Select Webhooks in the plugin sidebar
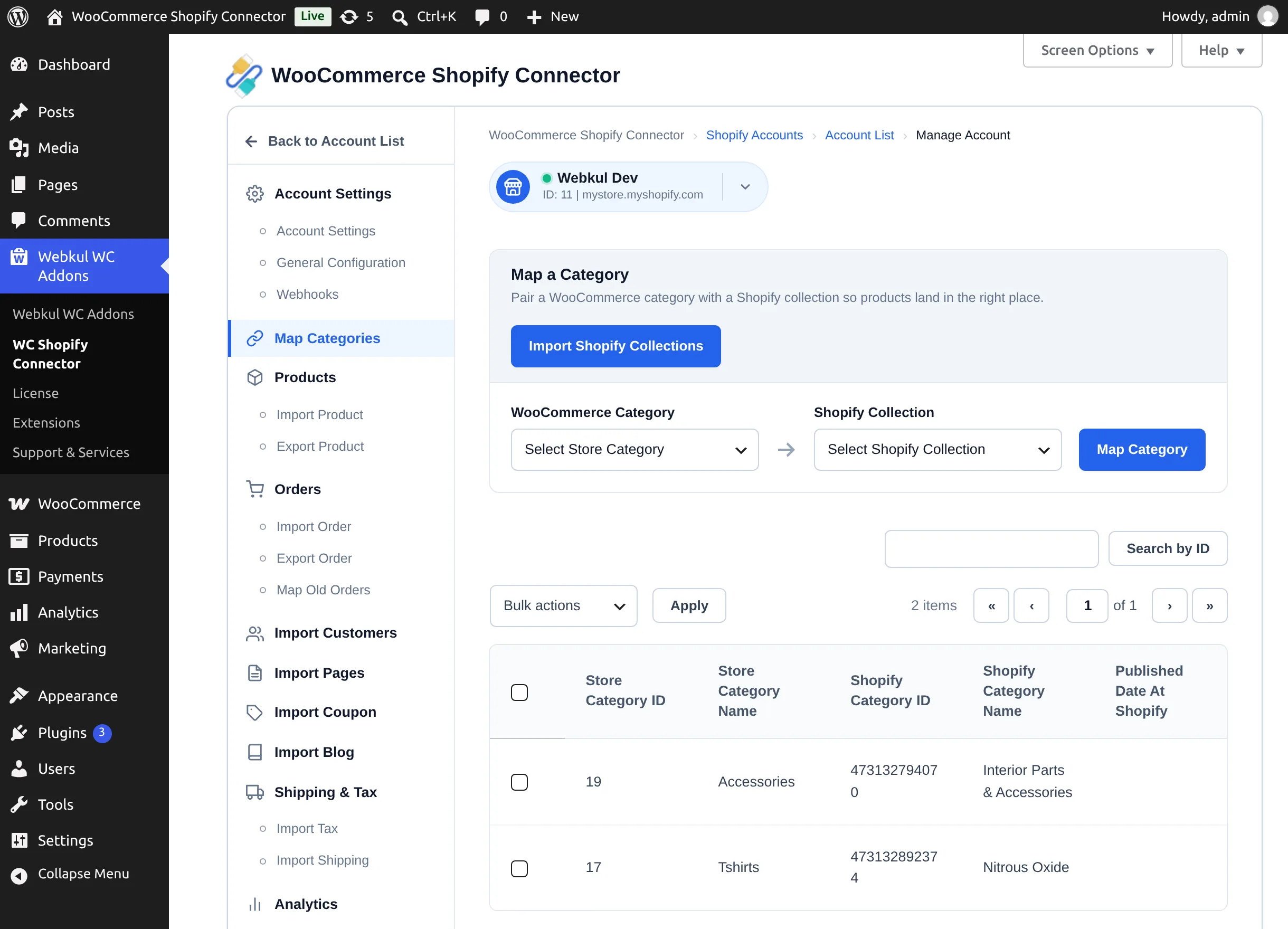 coord(307,294)
